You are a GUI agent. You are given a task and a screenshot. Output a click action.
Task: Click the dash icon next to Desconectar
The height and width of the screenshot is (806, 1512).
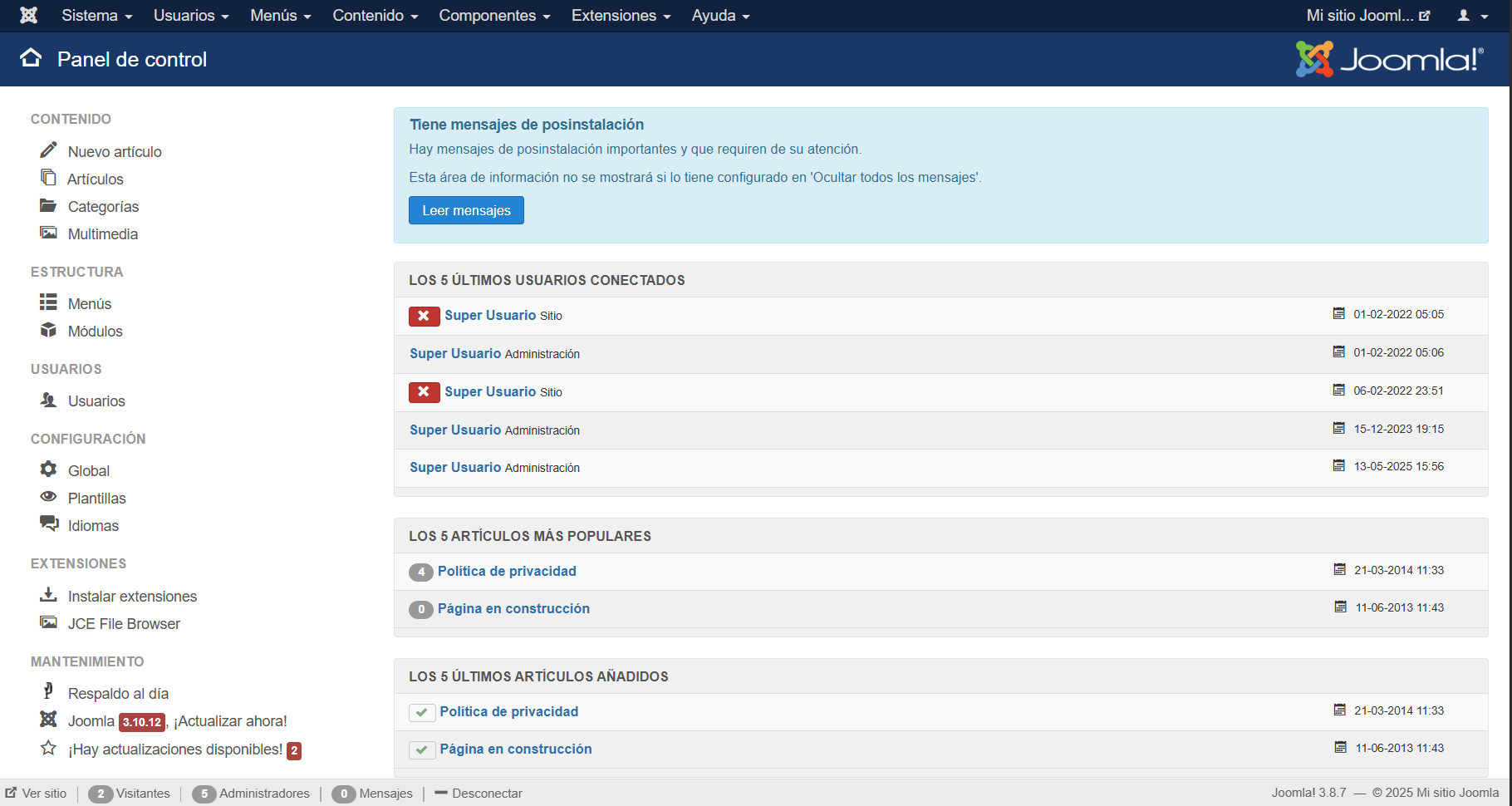tap(441, 793)
